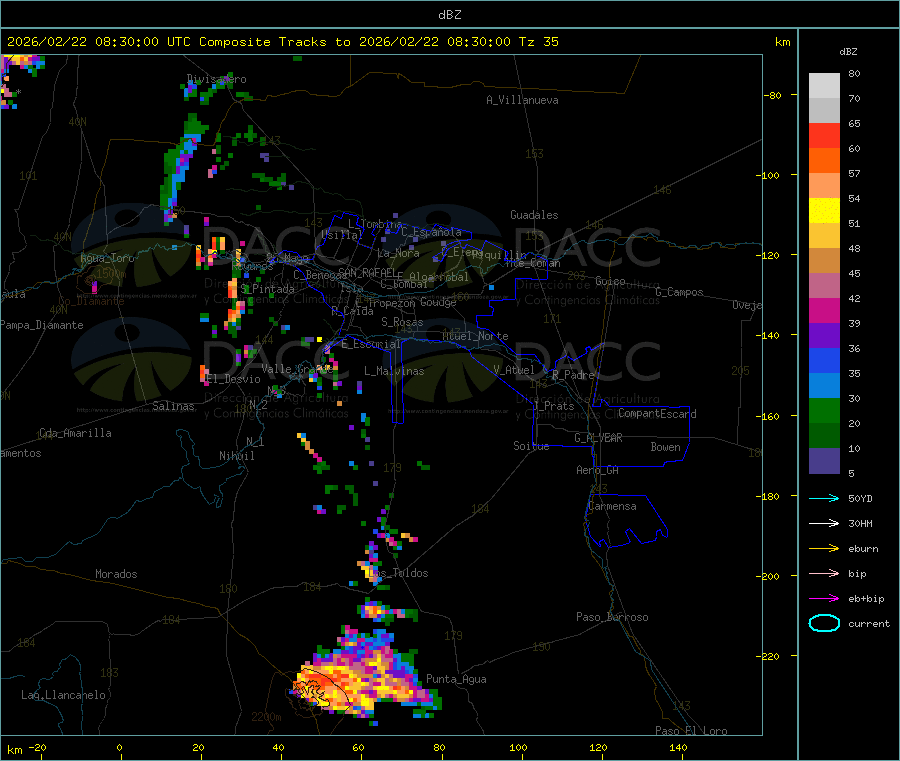Click the cyan 'current' ellipse icon

[x=824, y=623]
